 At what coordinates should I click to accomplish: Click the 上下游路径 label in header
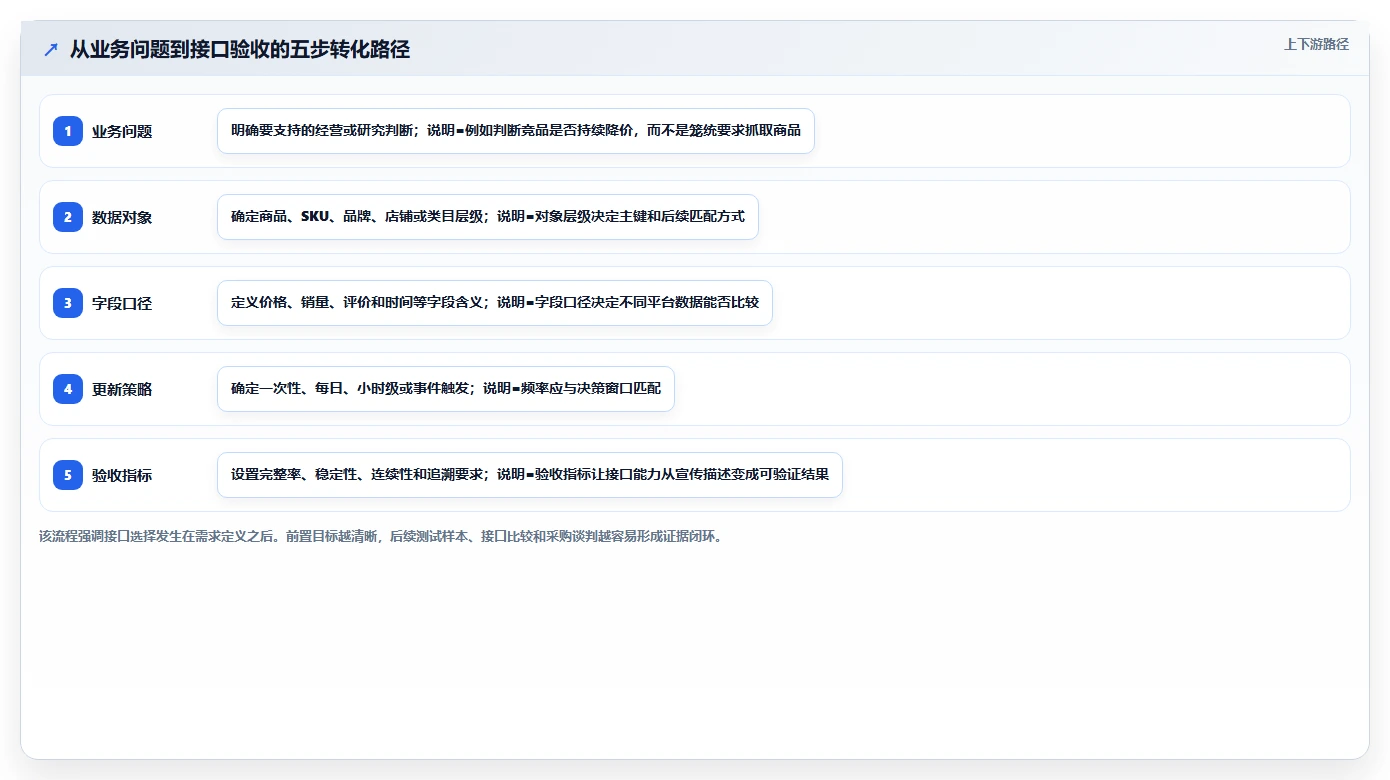click(x=1316, y=44)
